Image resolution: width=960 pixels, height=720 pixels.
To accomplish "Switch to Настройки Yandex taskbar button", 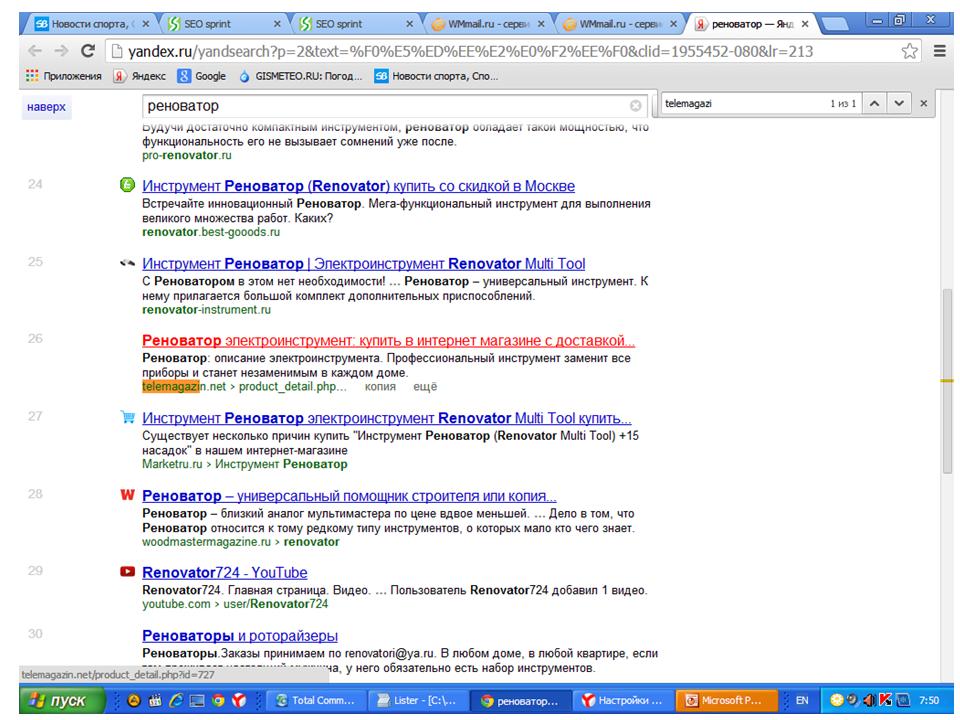I will [623, 700].
